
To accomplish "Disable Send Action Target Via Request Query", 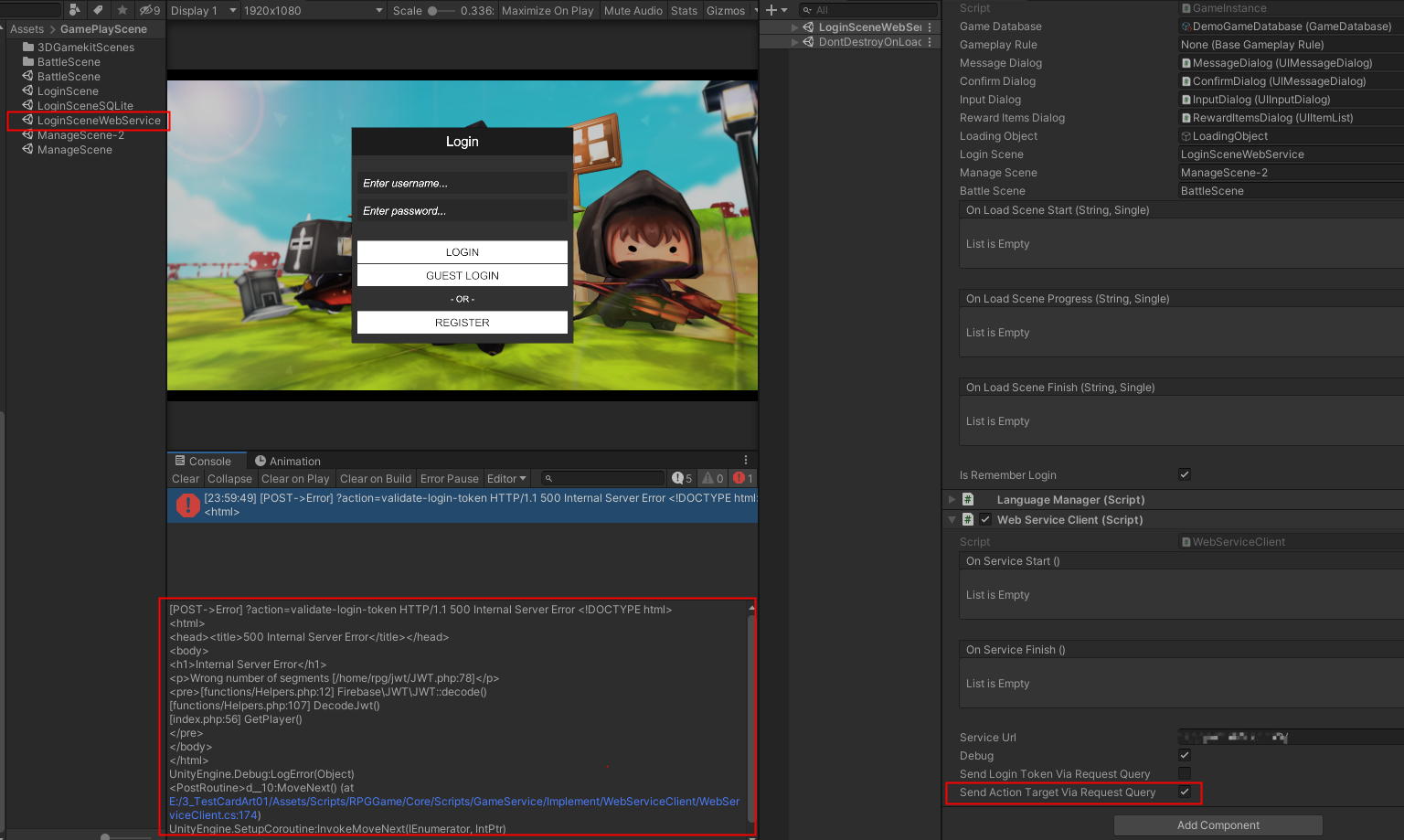I will click(1184, 792).
